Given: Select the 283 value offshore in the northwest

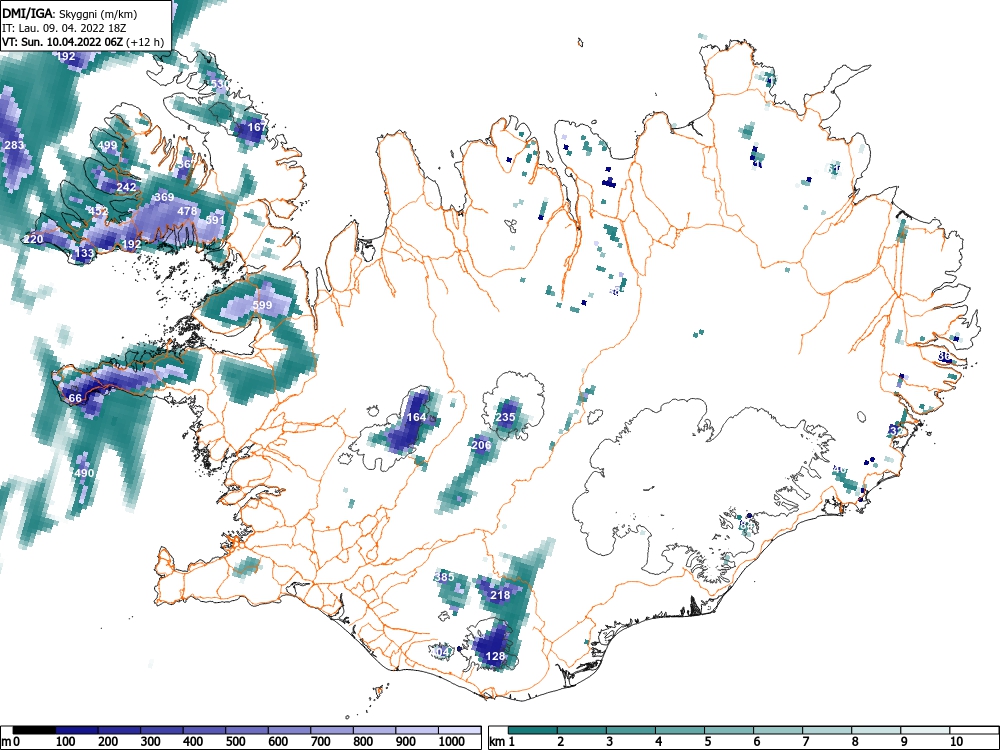Looking at the screenshot, I should point(14,145).
